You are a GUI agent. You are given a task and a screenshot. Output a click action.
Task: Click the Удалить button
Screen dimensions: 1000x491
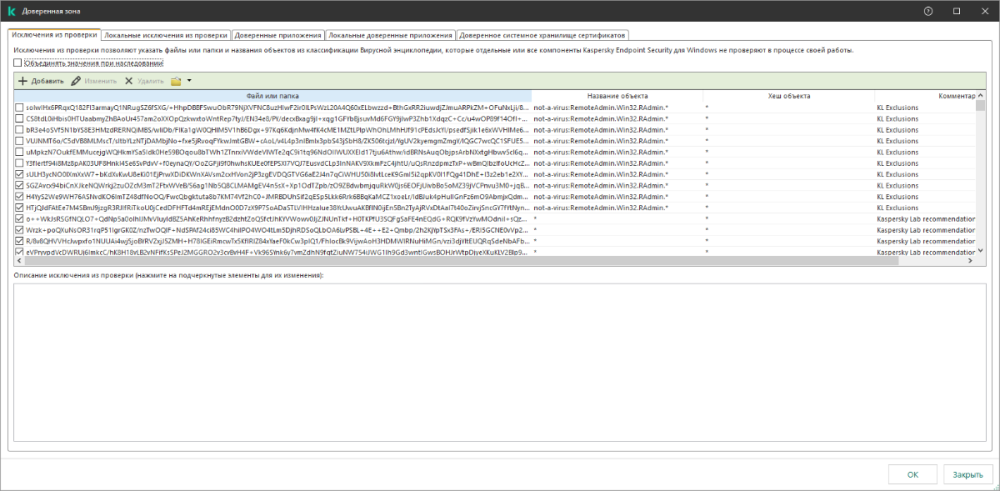pyautogui.click(x=144, y=82)
